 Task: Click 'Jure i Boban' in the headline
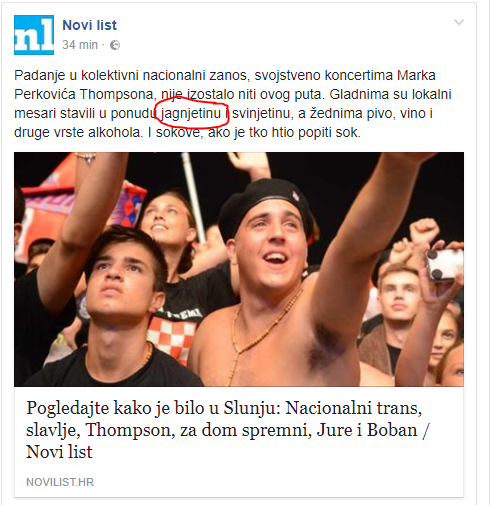click(x=367, y=430)
